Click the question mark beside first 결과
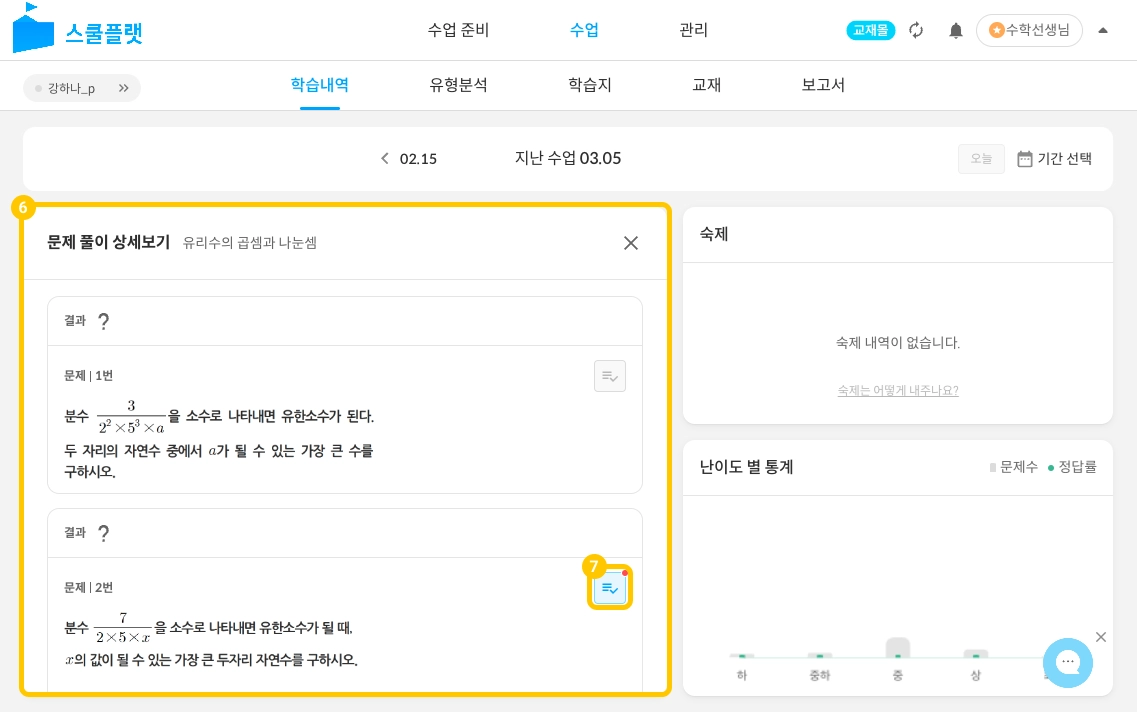This screenshot has height=712, width=1137. (x=103, y=321)
